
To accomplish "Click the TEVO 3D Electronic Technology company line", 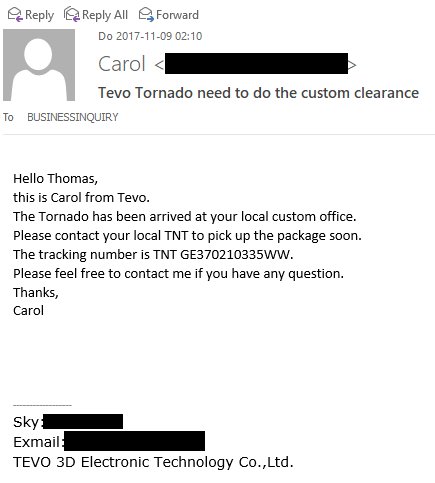I will click(x=153, y=462).
